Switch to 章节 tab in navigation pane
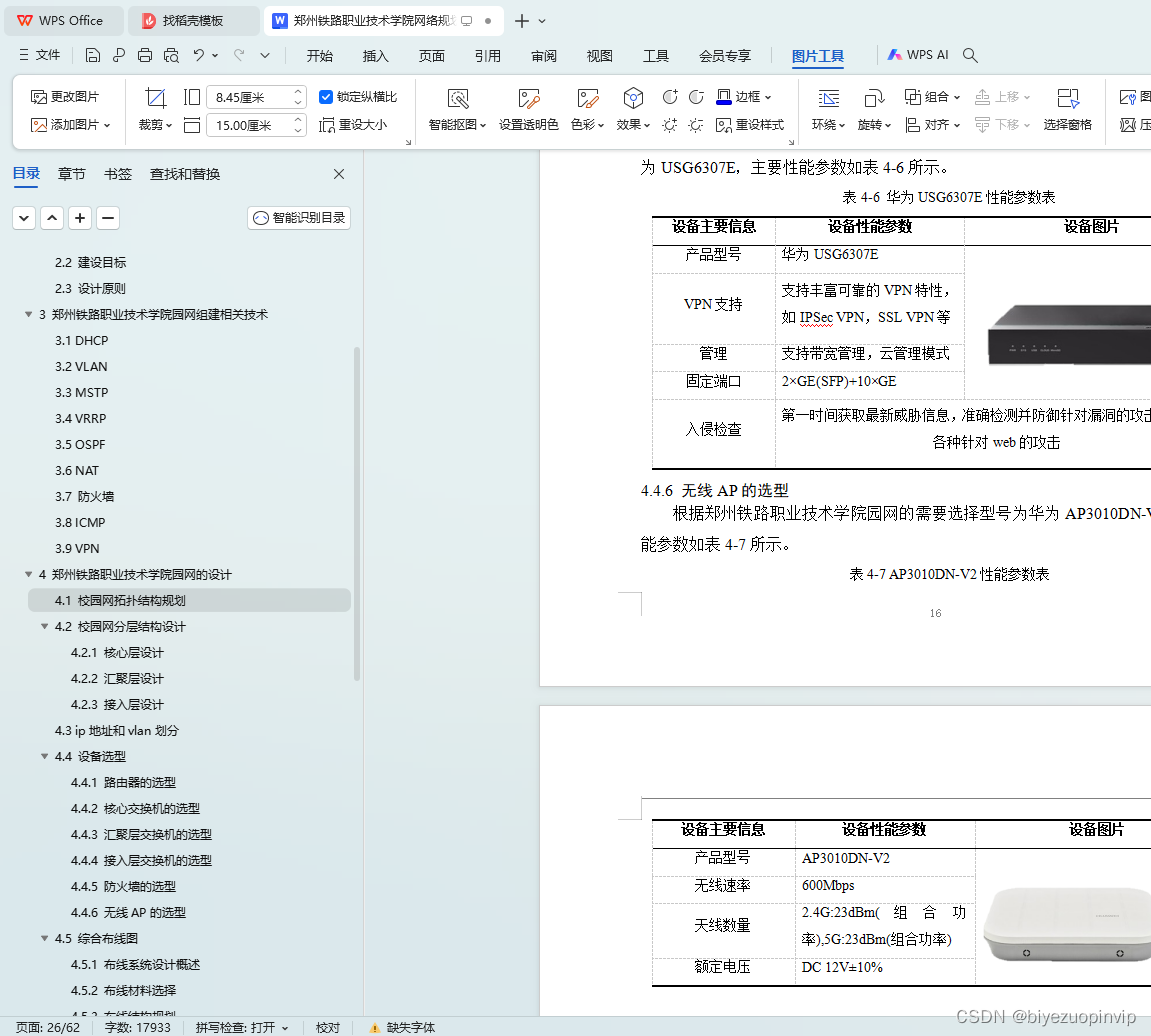Image resolution: width=1151 pixels, height=1036 pixels. click(x=71, y=174)
